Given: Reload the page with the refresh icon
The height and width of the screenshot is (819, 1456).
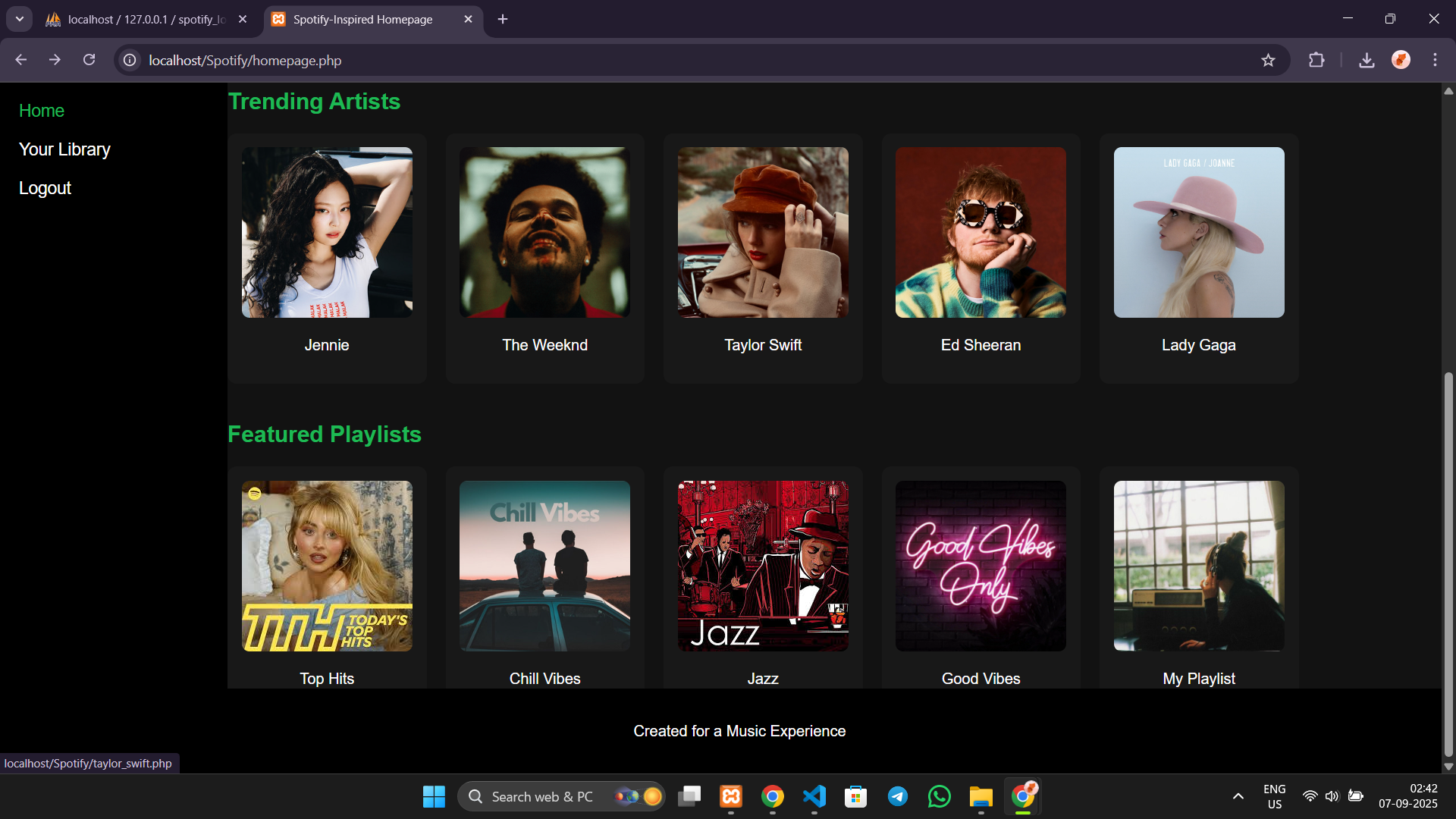Looking at the screenshot, I should click(x=89, y=60).
